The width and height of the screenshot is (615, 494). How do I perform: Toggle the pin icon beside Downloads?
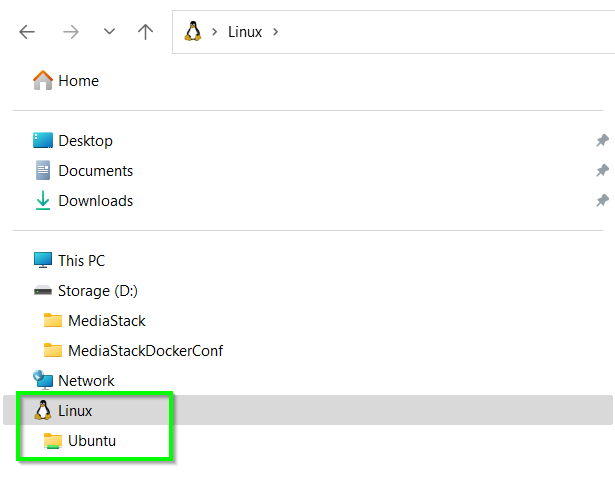(x=602, y=201)
